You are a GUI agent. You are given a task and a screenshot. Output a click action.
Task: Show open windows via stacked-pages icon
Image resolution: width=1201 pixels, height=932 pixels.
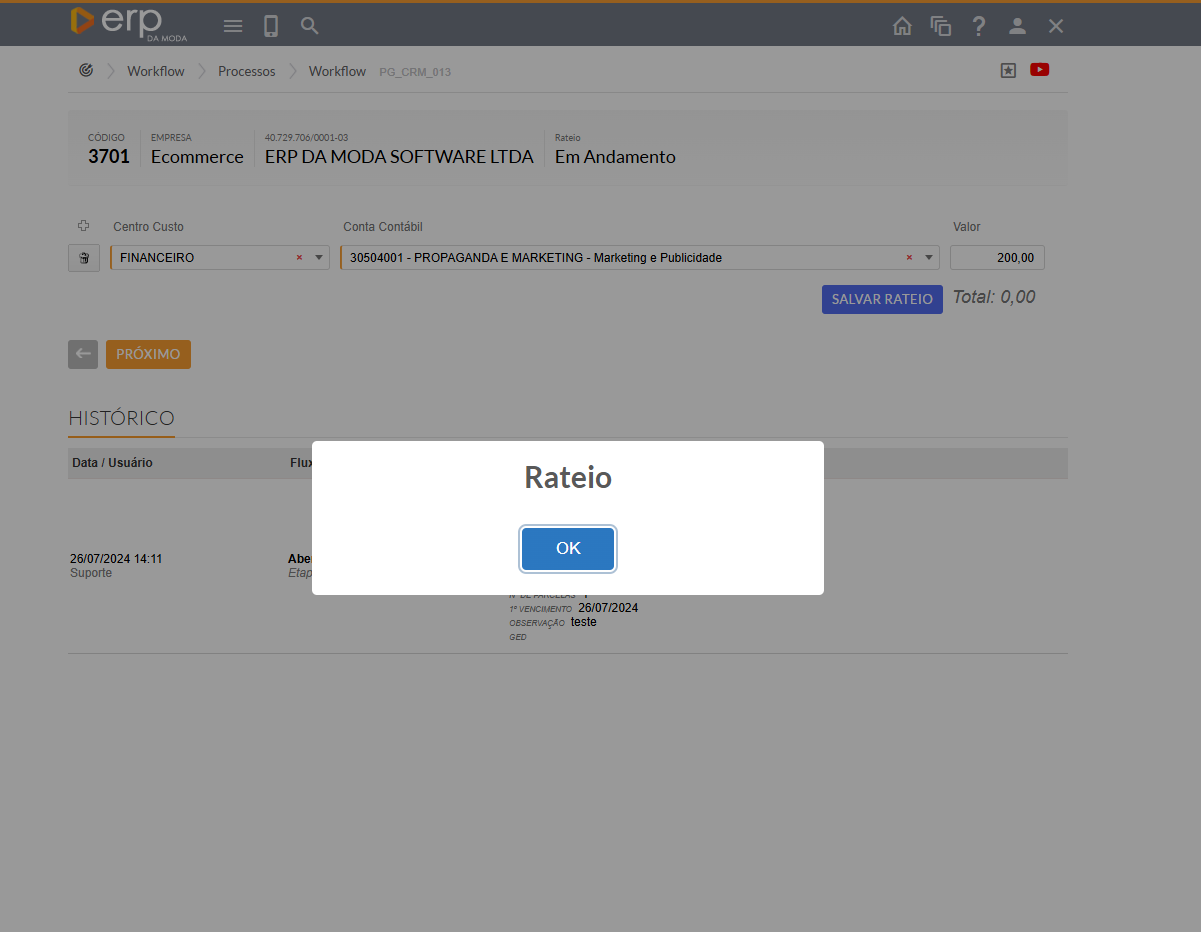click(x=940, y=26)
